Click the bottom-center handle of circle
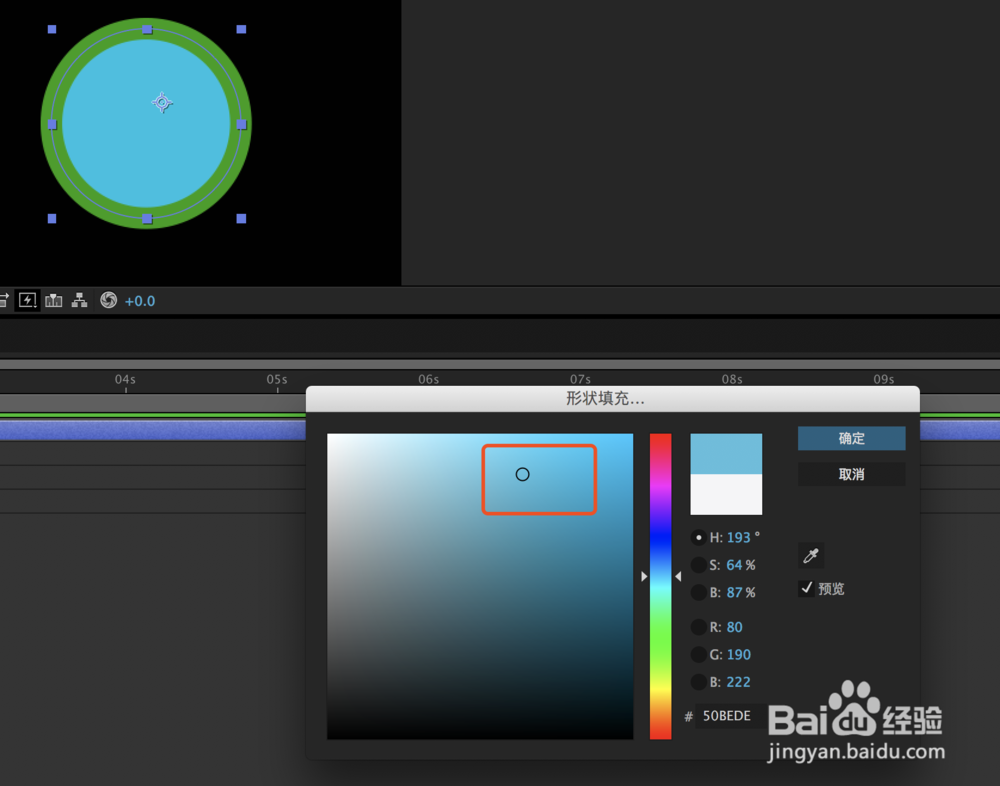This screenshot has width=1000, height=786. coord(147,219)
